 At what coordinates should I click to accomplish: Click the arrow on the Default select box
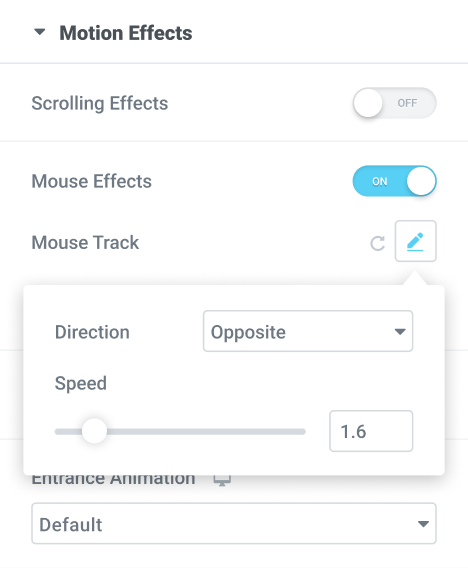tap(423, 524)
